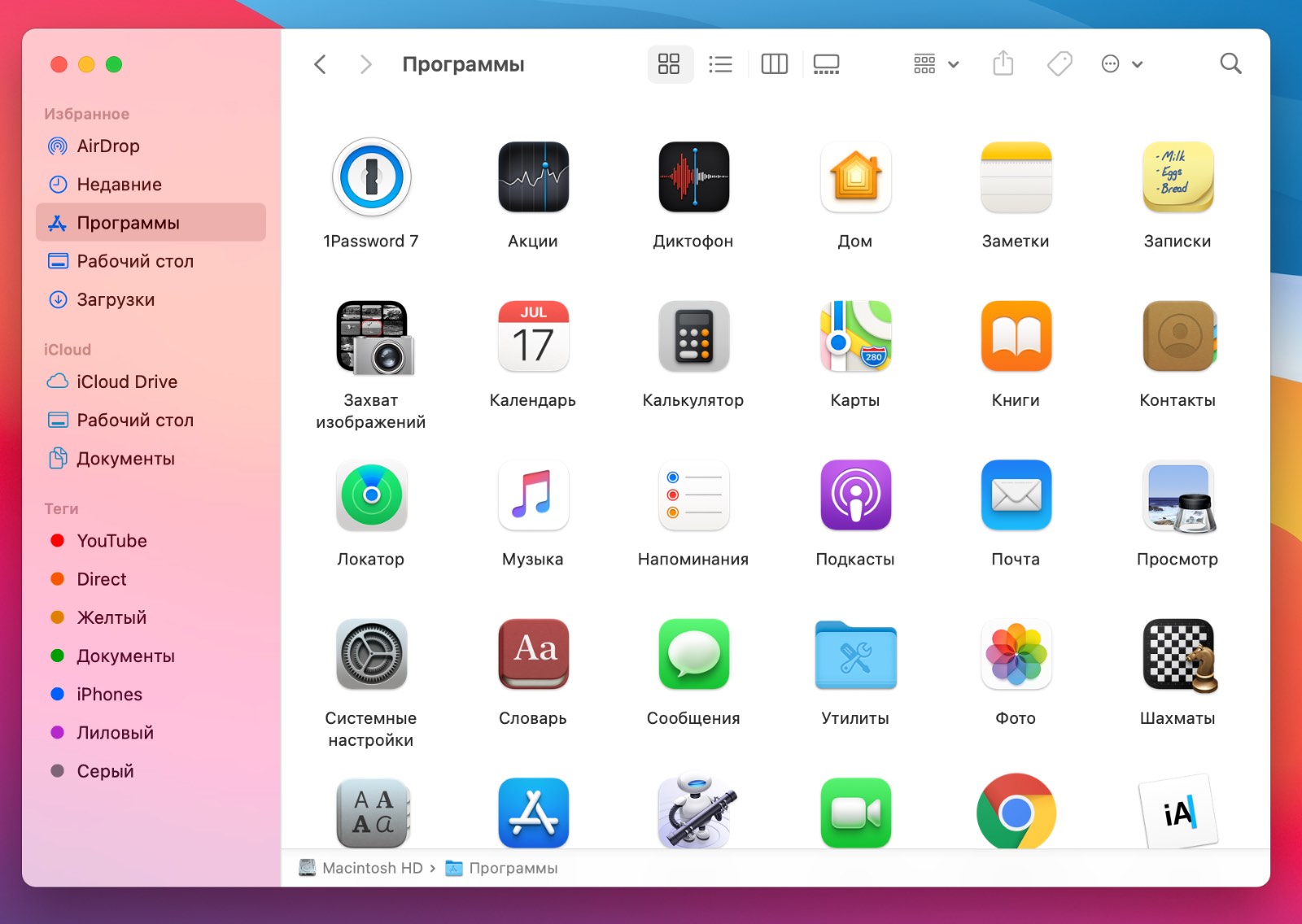Open Документы under iCloud section
This screenshot has width=1302, height=924.
[x=151, y=459]
